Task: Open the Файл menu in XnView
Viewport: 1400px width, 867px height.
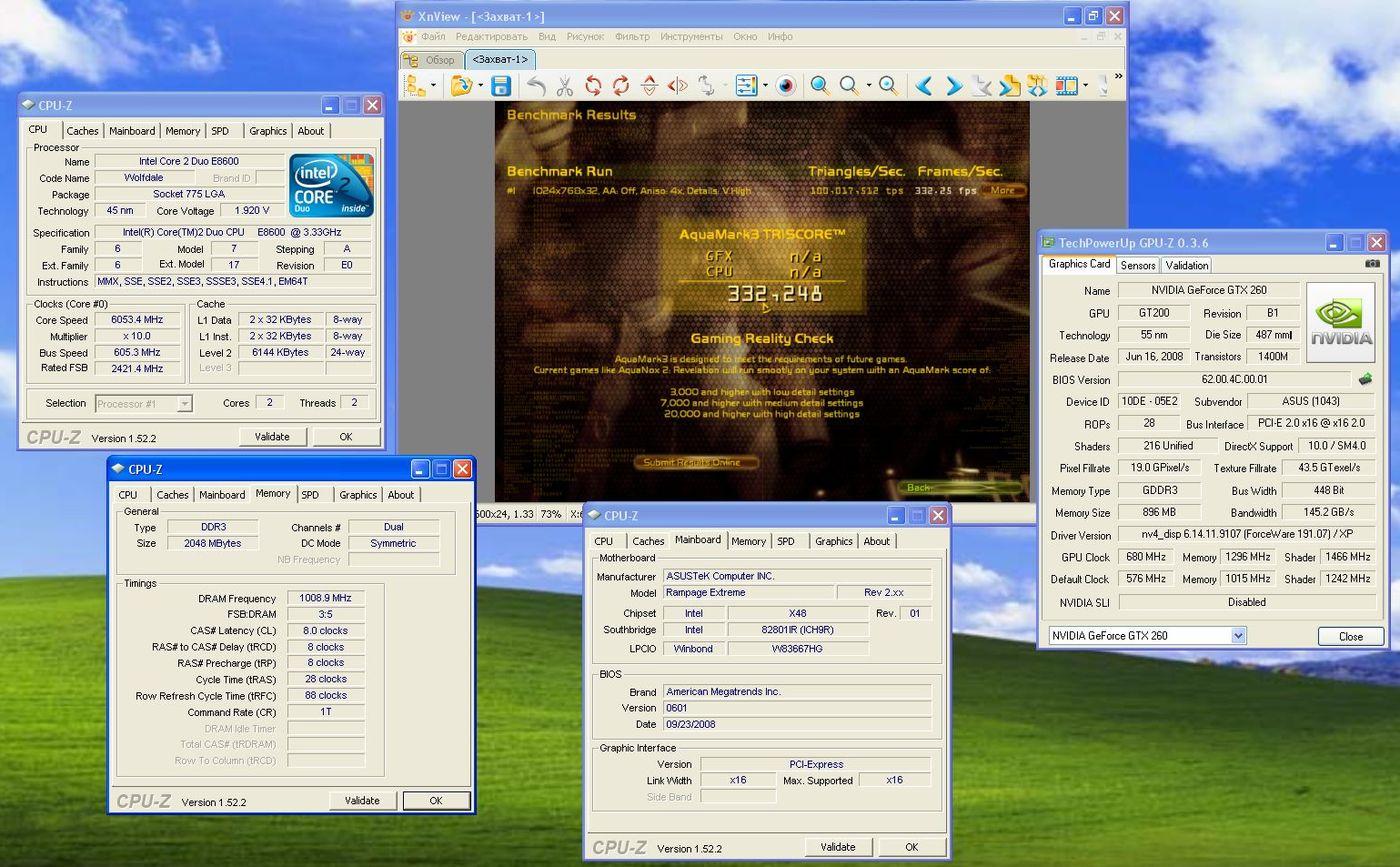Action: coord(433,37)
